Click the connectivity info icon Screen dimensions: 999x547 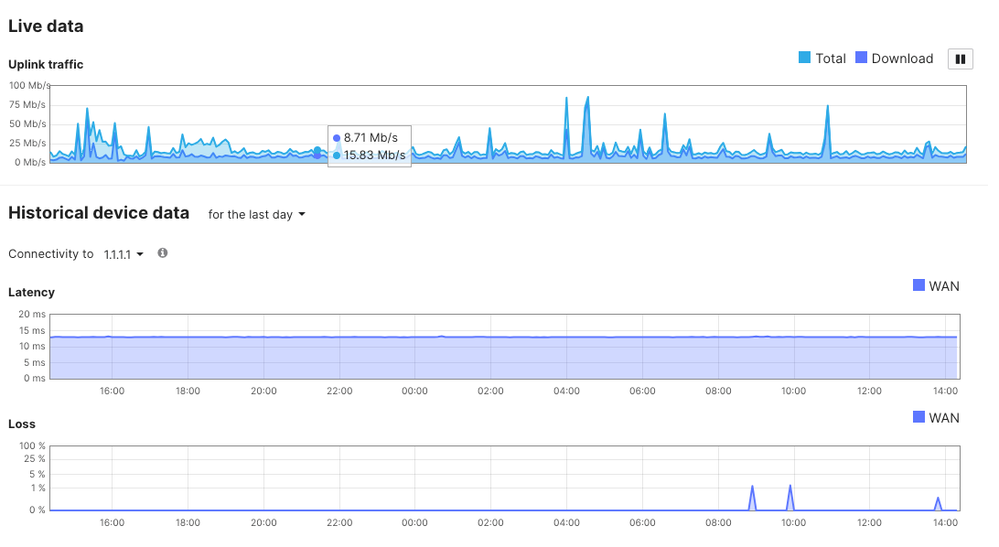(x=162, y=253)
